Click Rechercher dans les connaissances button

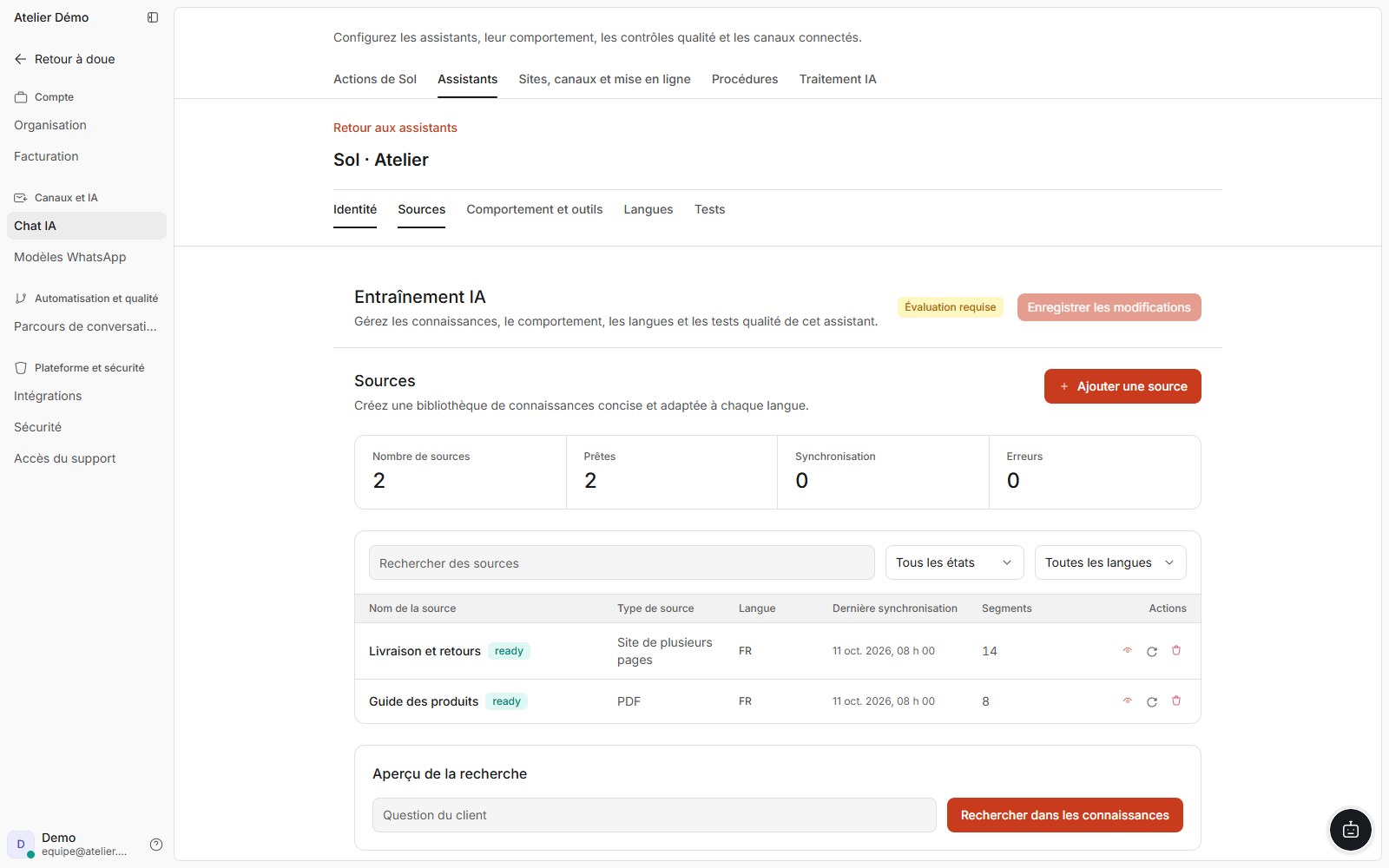coord(1065,815)
